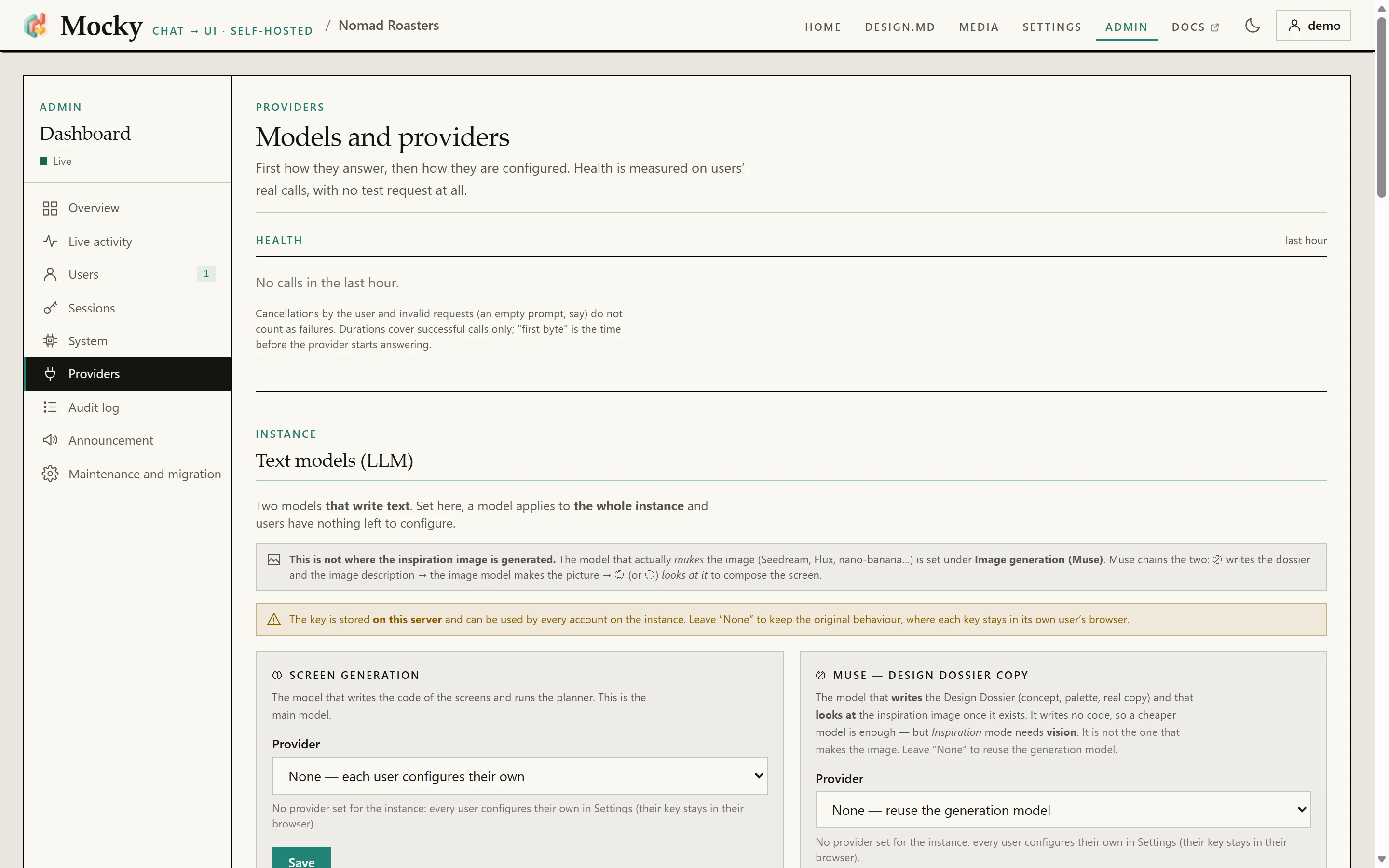This screenshot has height=868, width=1389.
Task: Click the Mocky wordmark
Action: coord(101,27)
